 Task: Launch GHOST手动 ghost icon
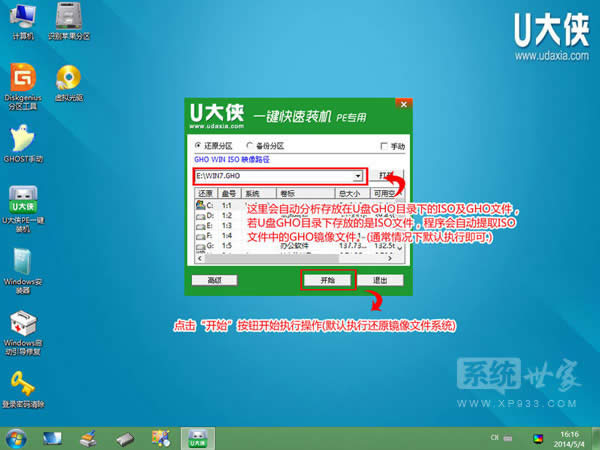23,144
